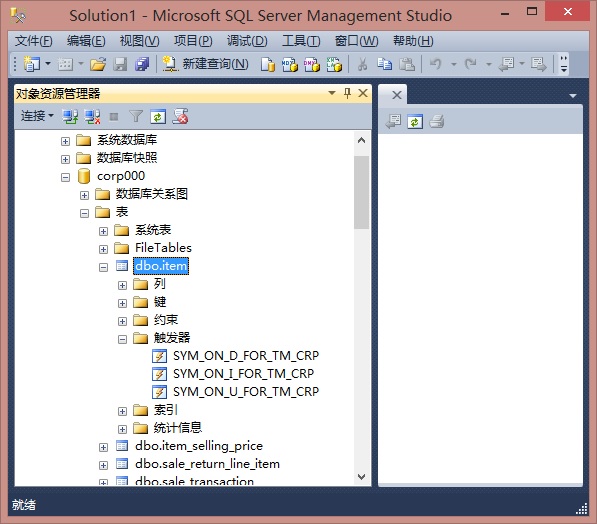Open the 工具(T) menu
Screen dimensions: 597x524
click(301, 41)
